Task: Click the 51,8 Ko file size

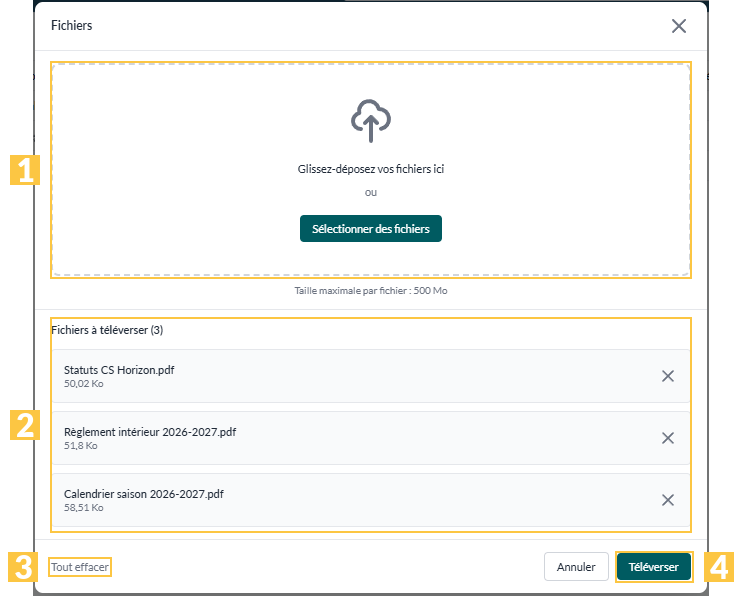Action: [x=81, y=446]
